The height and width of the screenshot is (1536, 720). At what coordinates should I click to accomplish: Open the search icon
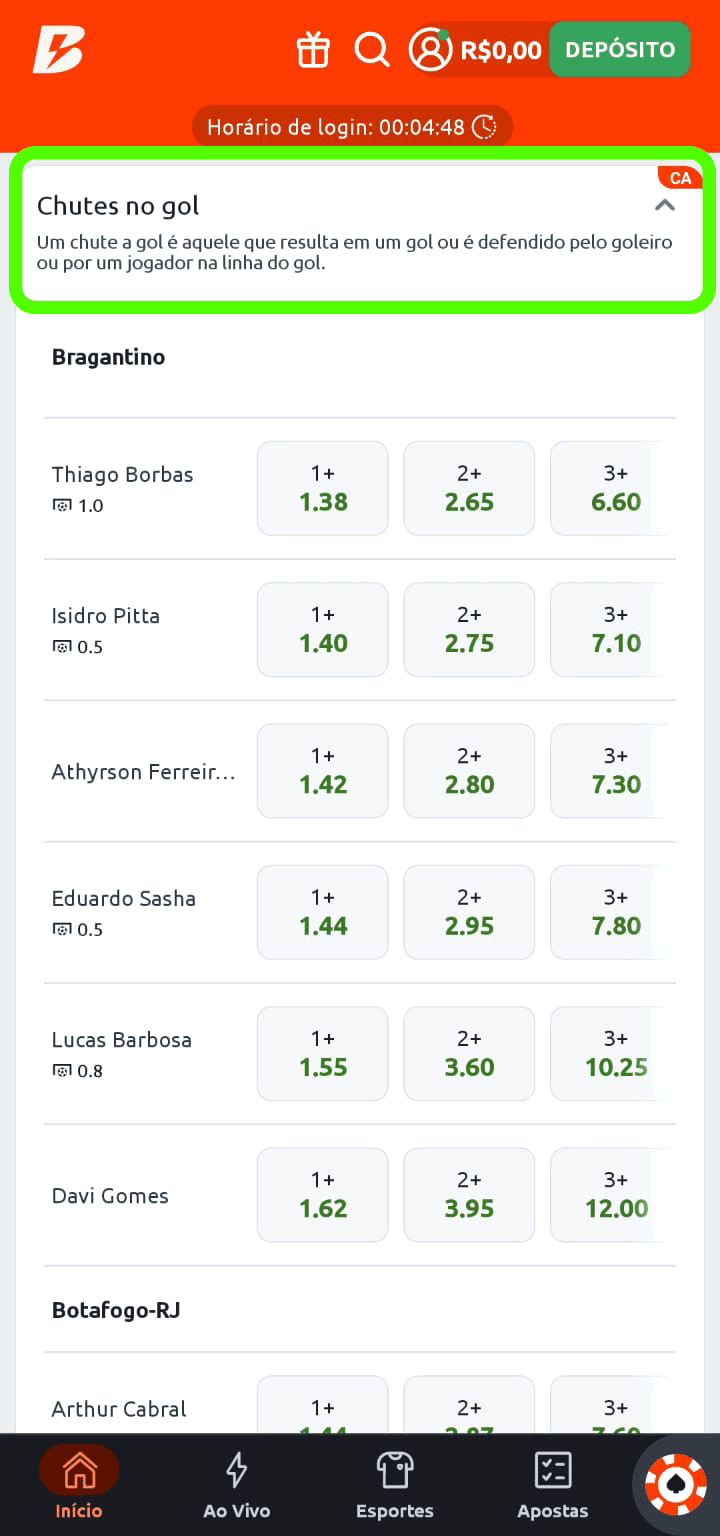click(x=372, y=49)
